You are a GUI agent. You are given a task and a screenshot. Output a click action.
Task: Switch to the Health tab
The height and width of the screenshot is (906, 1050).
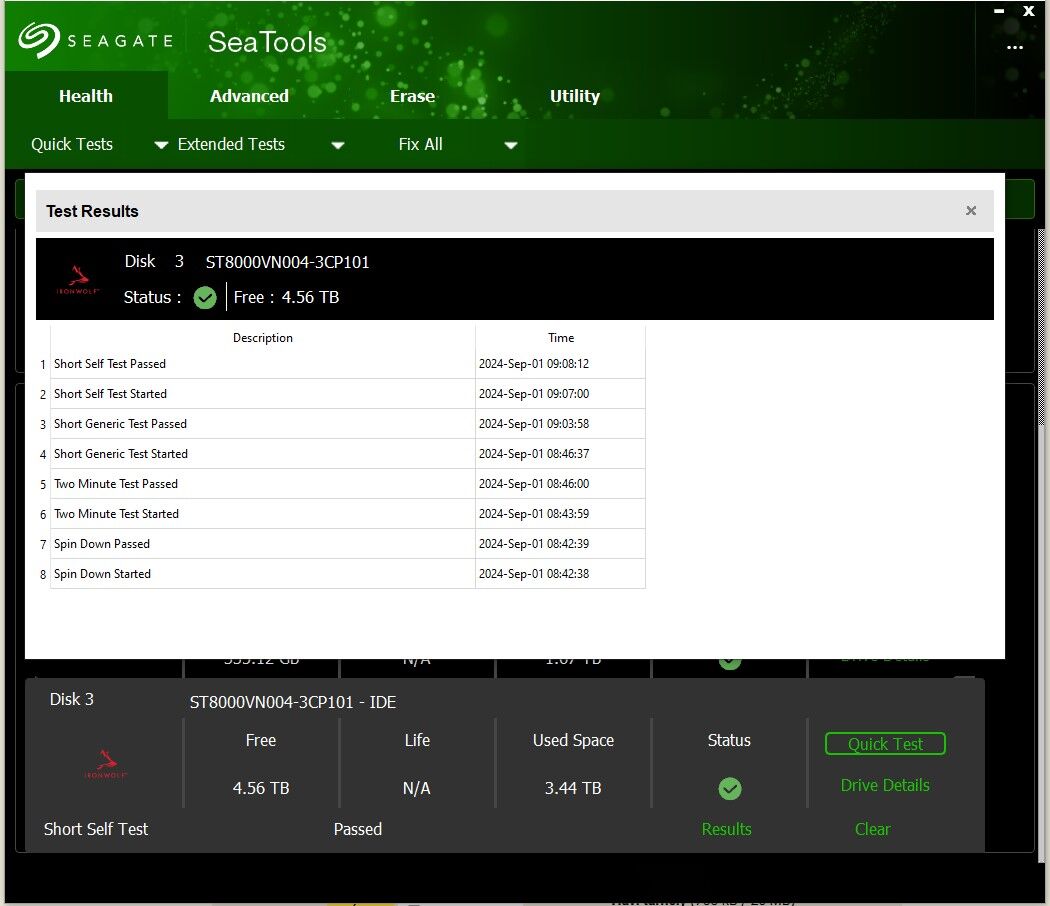pos(86,96)
